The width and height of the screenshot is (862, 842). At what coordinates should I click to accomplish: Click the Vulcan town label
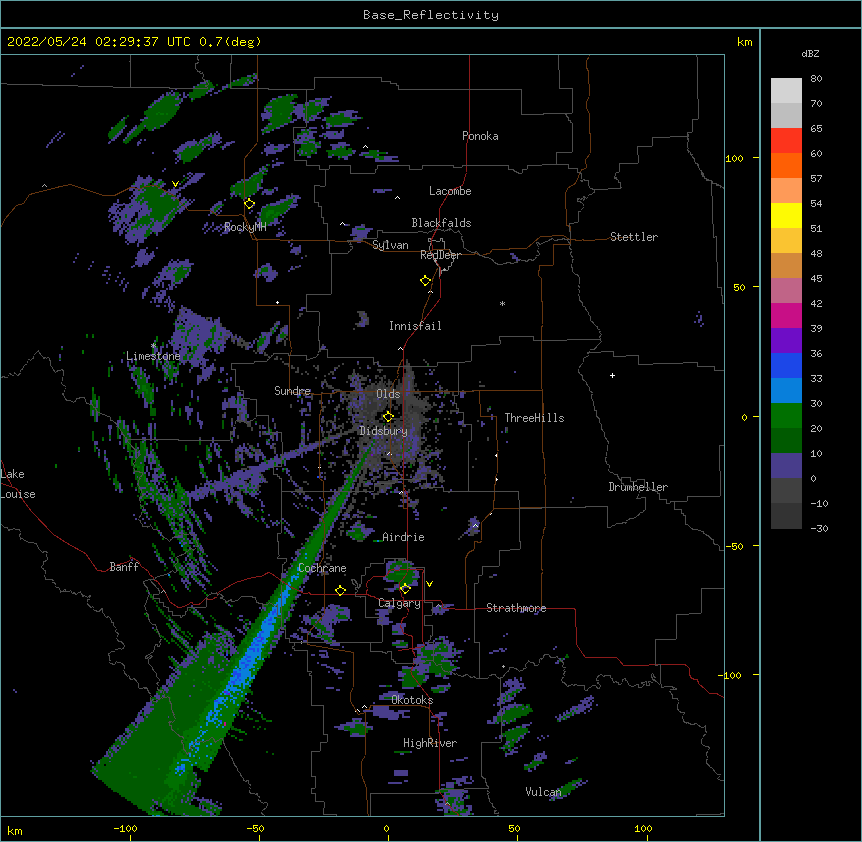[x=543, y=792]
